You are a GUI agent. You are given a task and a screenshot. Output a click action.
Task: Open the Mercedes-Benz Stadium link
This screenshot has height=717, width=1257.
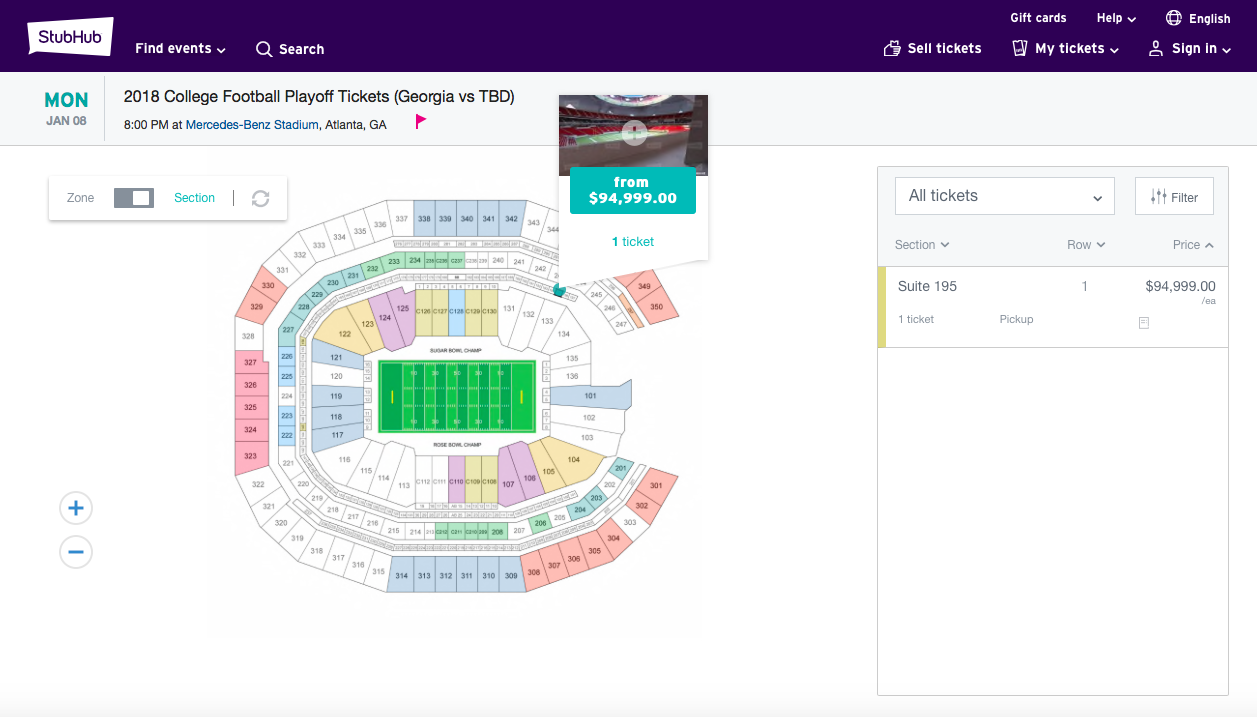click(252, 125)
